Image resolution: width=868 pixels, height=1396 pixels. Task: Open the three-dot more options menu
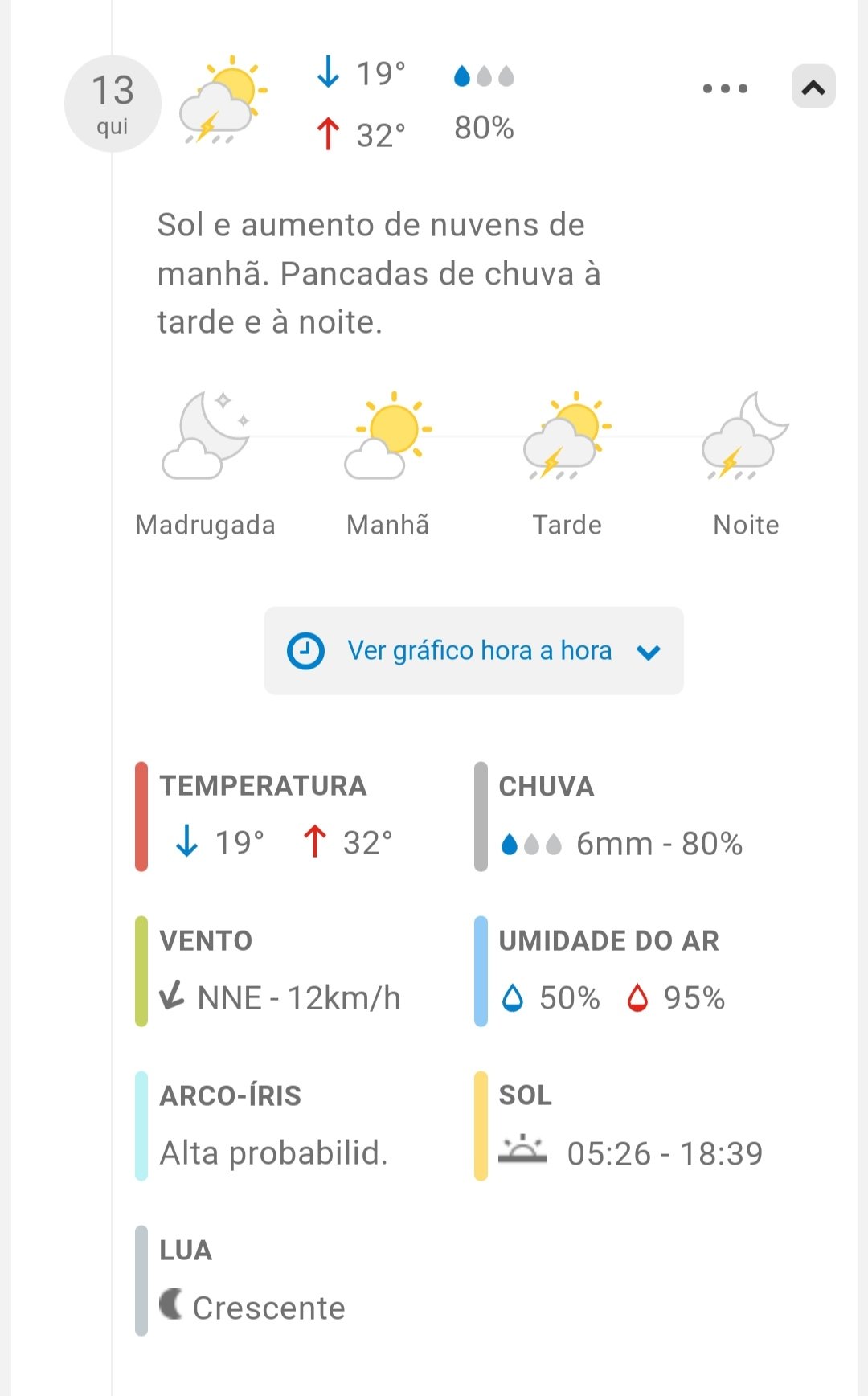point(725,88)
